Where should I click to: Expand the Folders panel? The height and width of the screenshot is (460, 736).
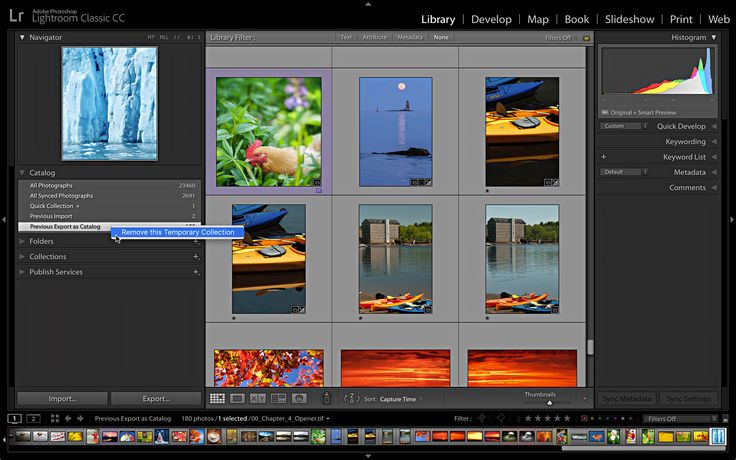click(x=24, y=241)
